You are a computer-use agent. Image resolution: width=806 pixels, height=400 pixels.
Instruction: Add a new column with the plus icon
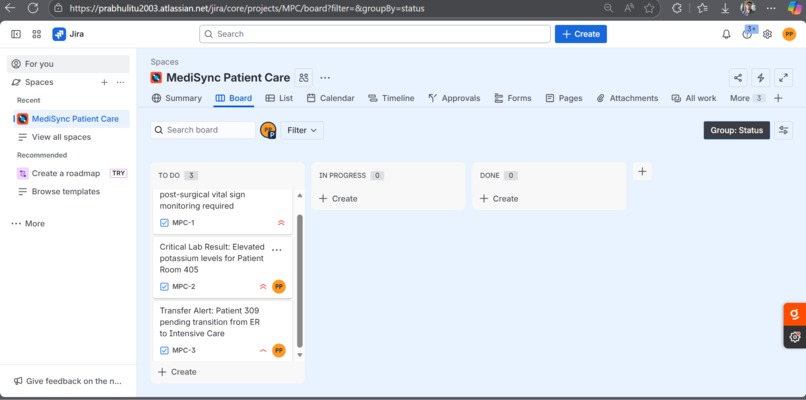pos(642,171)
